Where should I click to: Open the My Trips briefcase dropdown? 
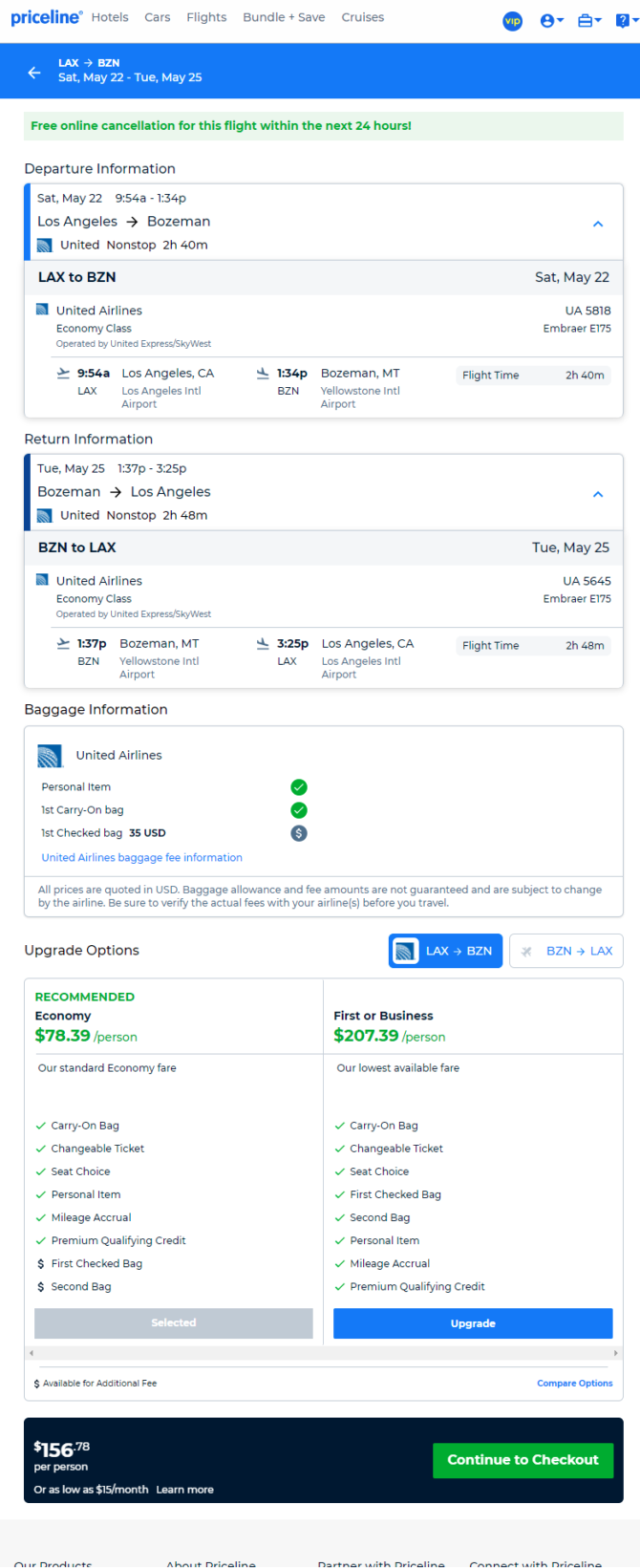tap(589, 20)
